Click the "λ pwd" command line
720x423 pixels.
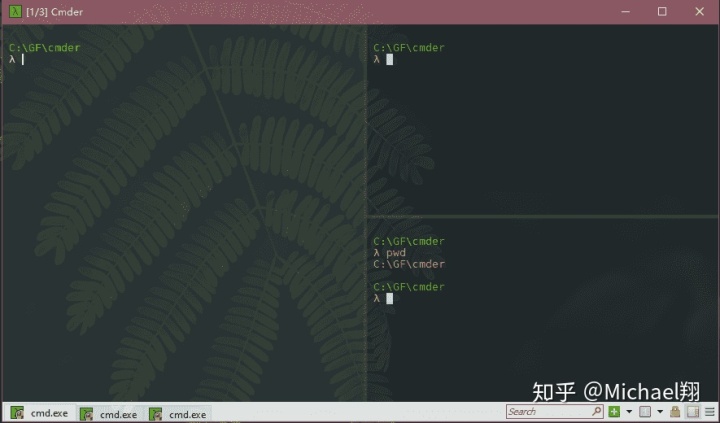tap(389, 253)
